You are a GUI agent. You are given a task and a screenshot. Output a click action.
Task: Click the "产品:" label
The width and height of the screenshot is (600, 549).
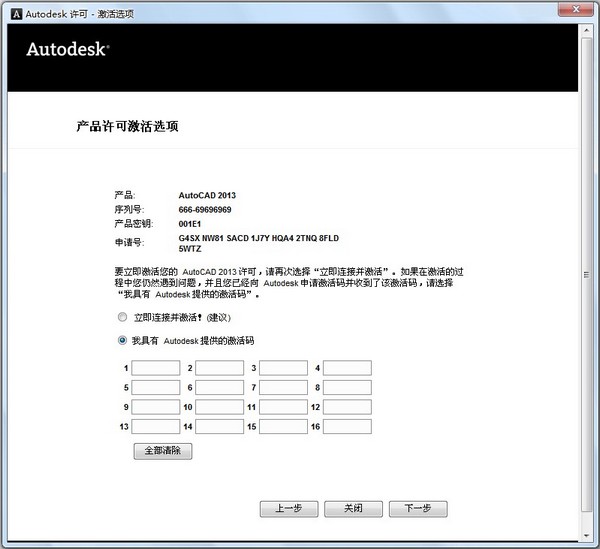(x=124, y=195)
